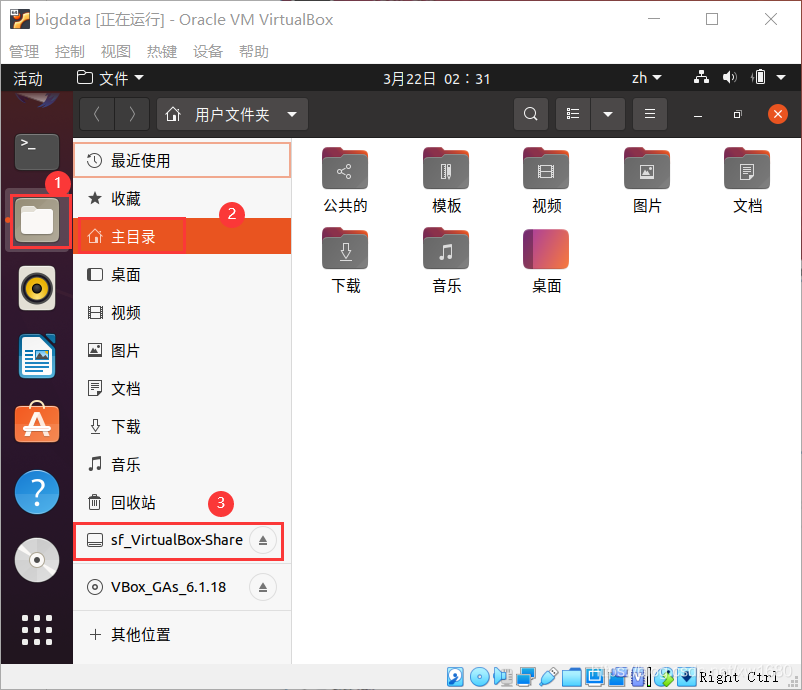Click VirtualBox network status icon
802x690 pixels.
tap(525, 677)
